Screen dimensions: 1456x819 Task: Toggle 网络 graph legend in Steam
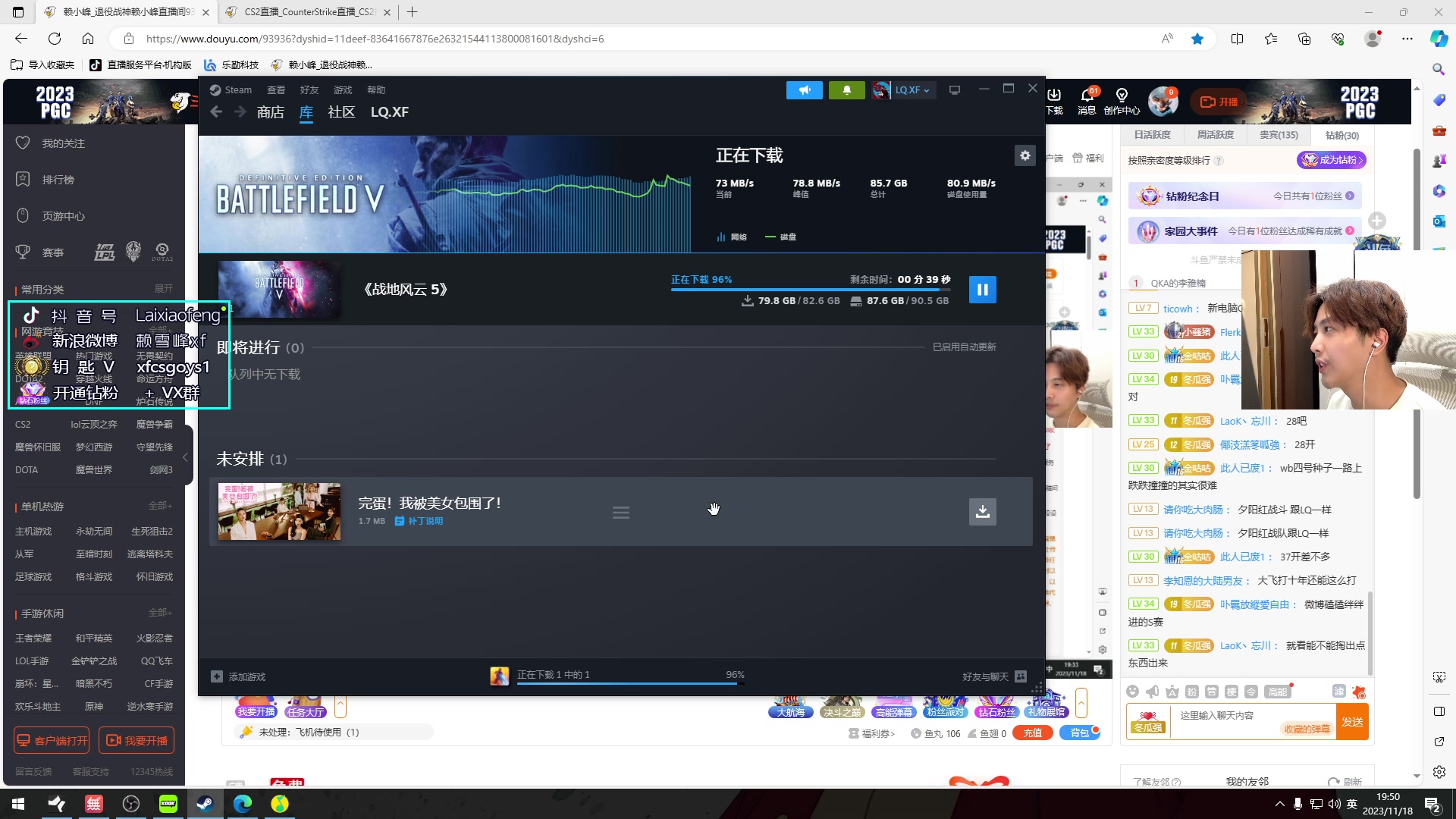point(732,237)
